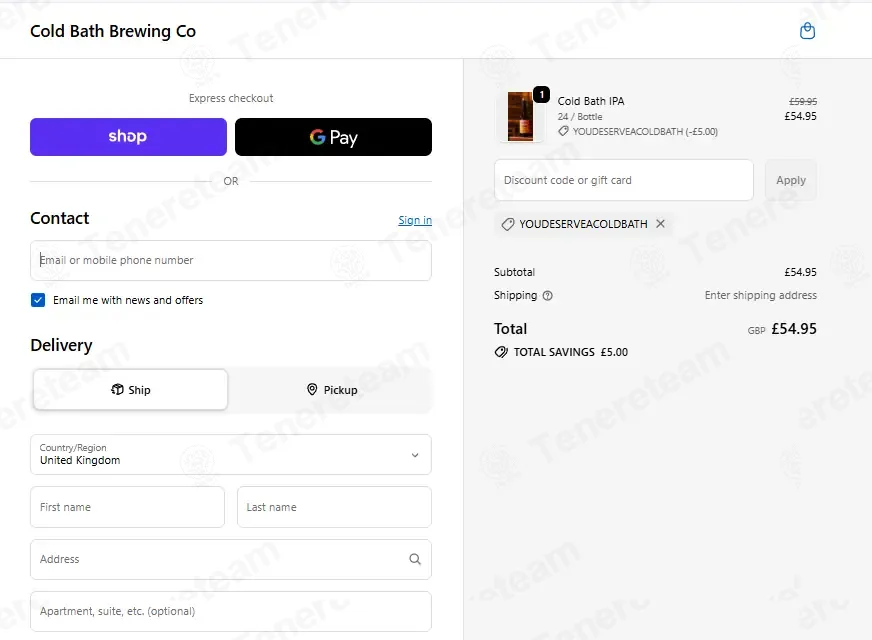
Task: Remove the YOUDESERVEACOLDBATH discount code
Action: [660, 224]
